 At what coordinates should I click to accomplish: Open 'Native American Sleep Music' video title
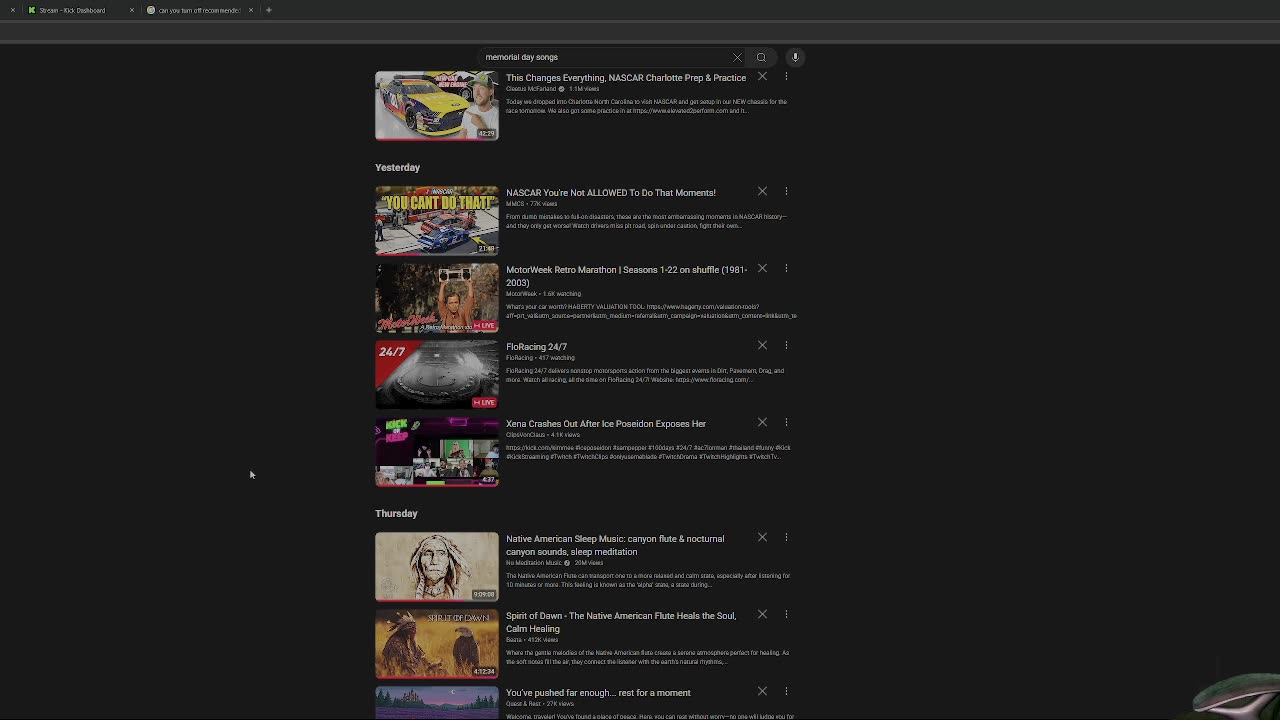(x=615, y=545)
